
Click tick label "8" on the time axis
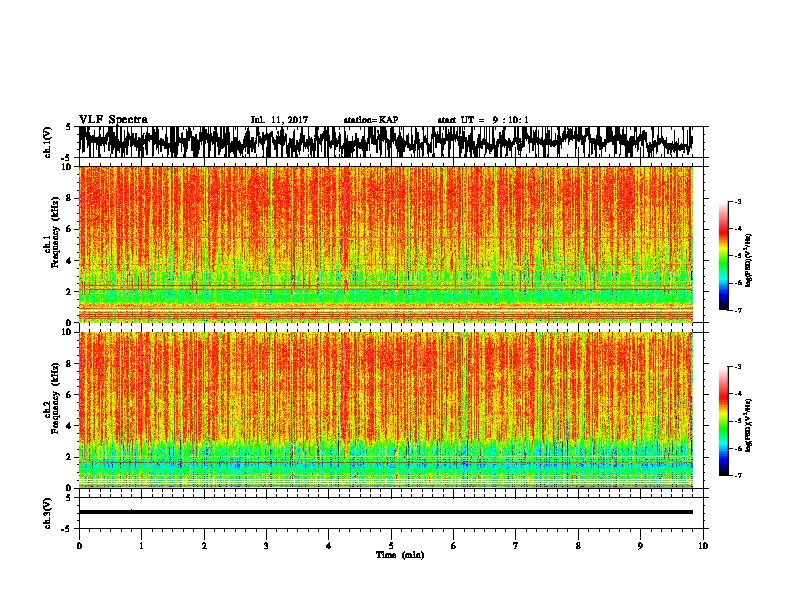pos(578,546)
